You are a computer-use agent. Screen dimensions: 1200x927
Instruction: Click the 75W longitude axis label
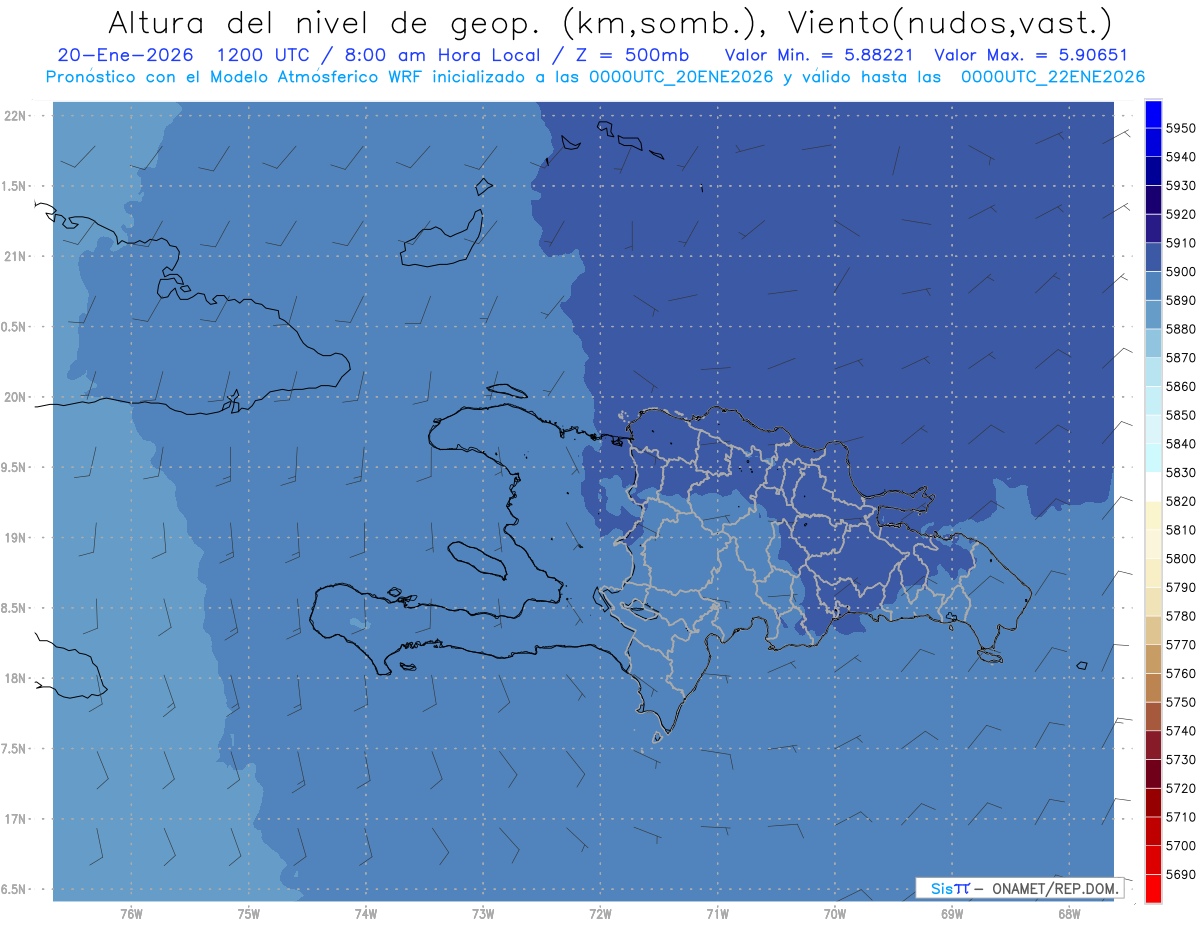click(x=249, y=913)
